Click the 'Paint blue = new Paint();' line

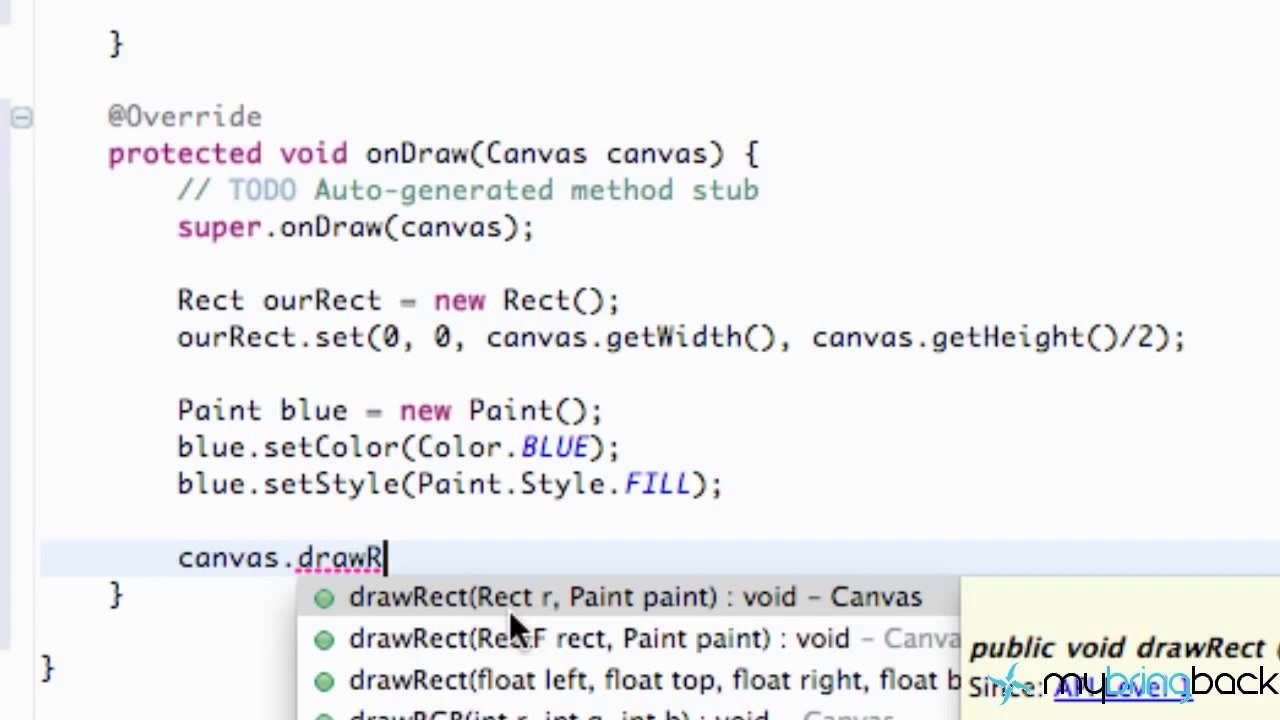390,410
